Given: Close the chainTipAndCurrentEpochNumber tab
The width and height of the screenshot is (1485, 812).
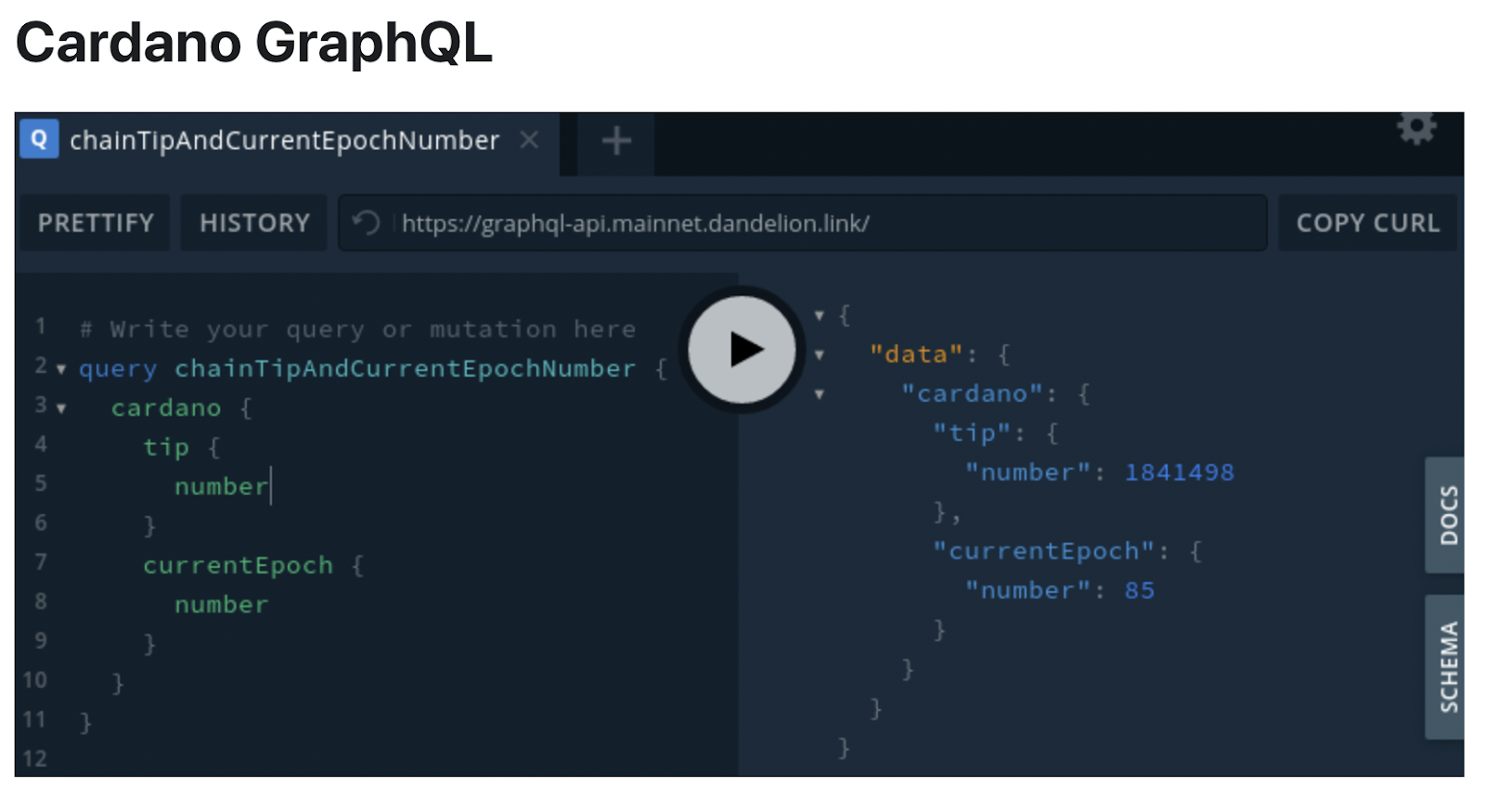Looking at the screenshot, I should point(529,140).
